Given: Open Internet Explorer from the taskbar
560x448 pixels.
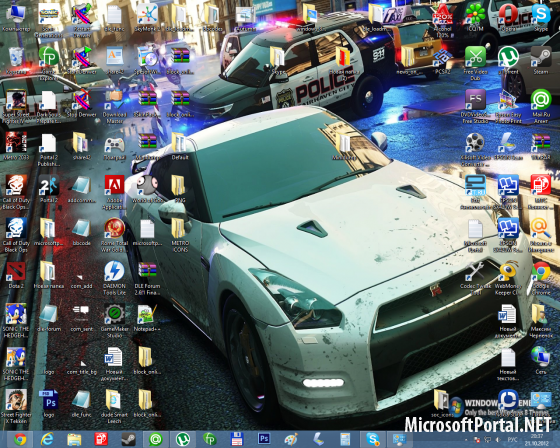Looking at the screenshot, I should click(46, 439).
